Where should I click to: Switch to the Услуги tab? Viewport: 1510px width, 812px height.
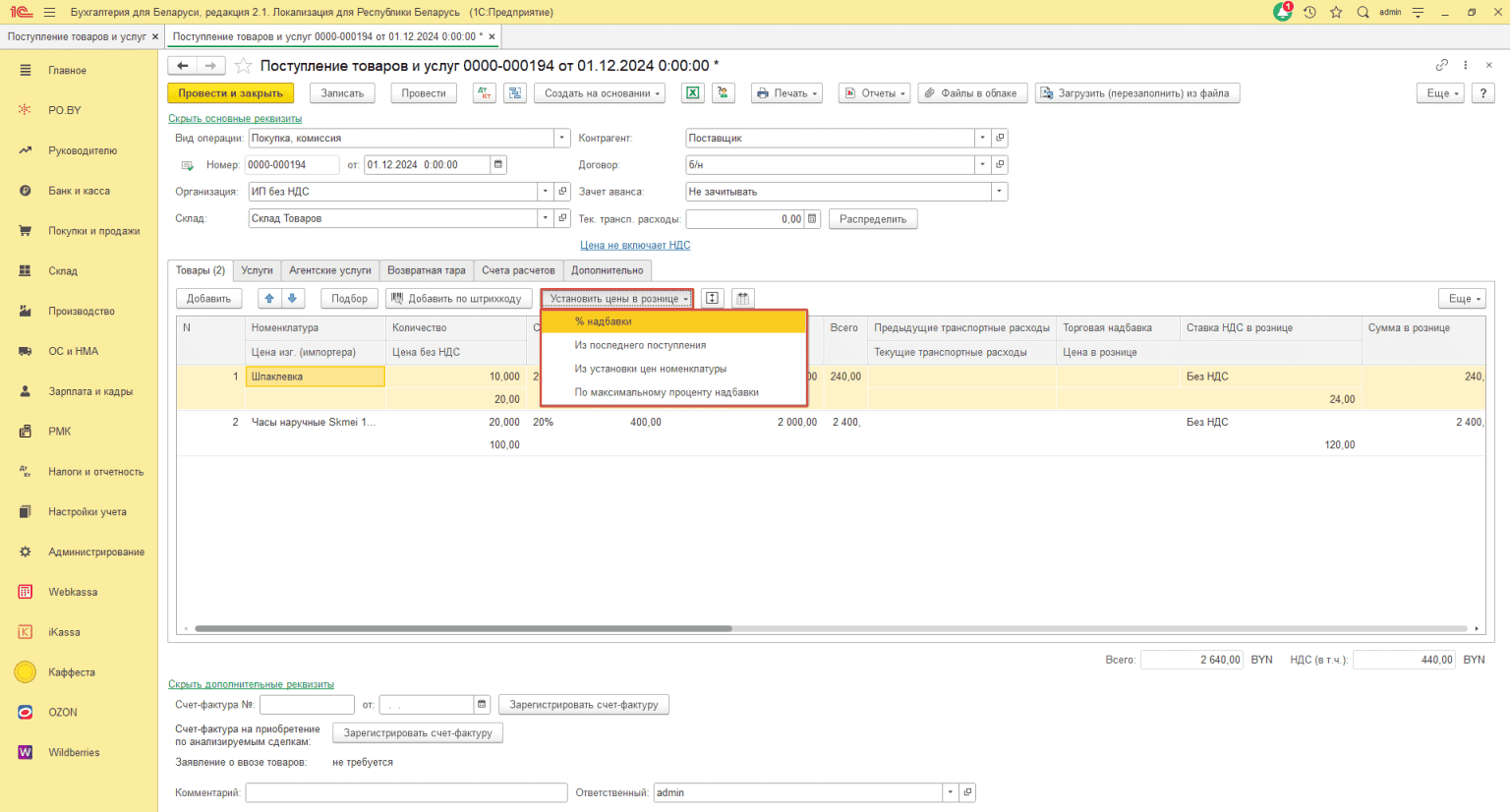tap(257, 270)
